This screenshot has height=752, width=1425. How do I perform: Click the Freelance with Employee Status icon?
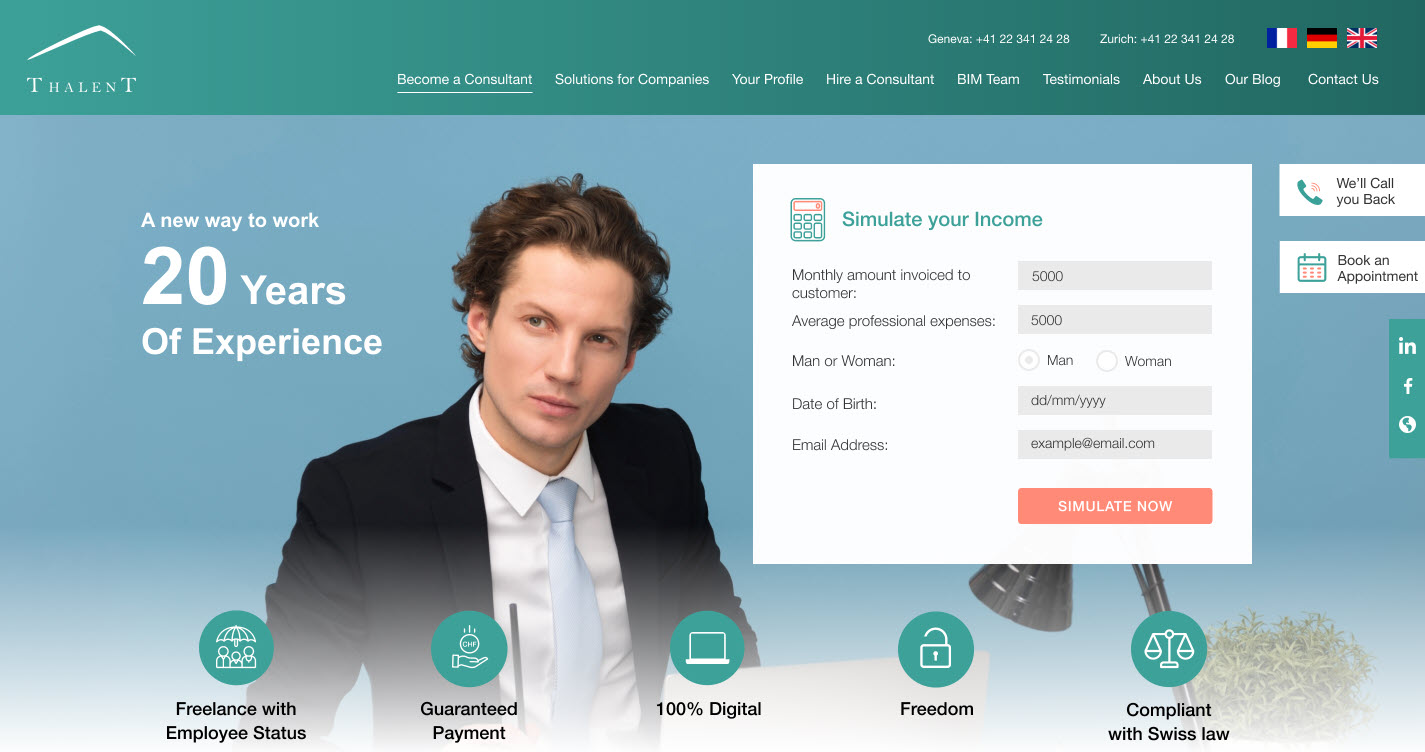point(236,648)
